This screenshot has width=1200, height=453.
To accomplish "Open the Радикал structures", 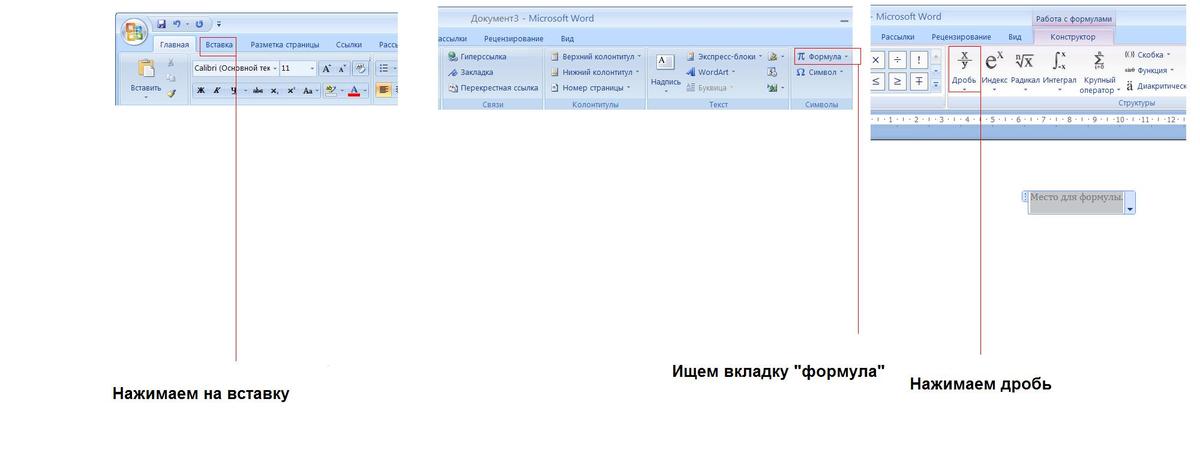I will tap(1025, 70).
